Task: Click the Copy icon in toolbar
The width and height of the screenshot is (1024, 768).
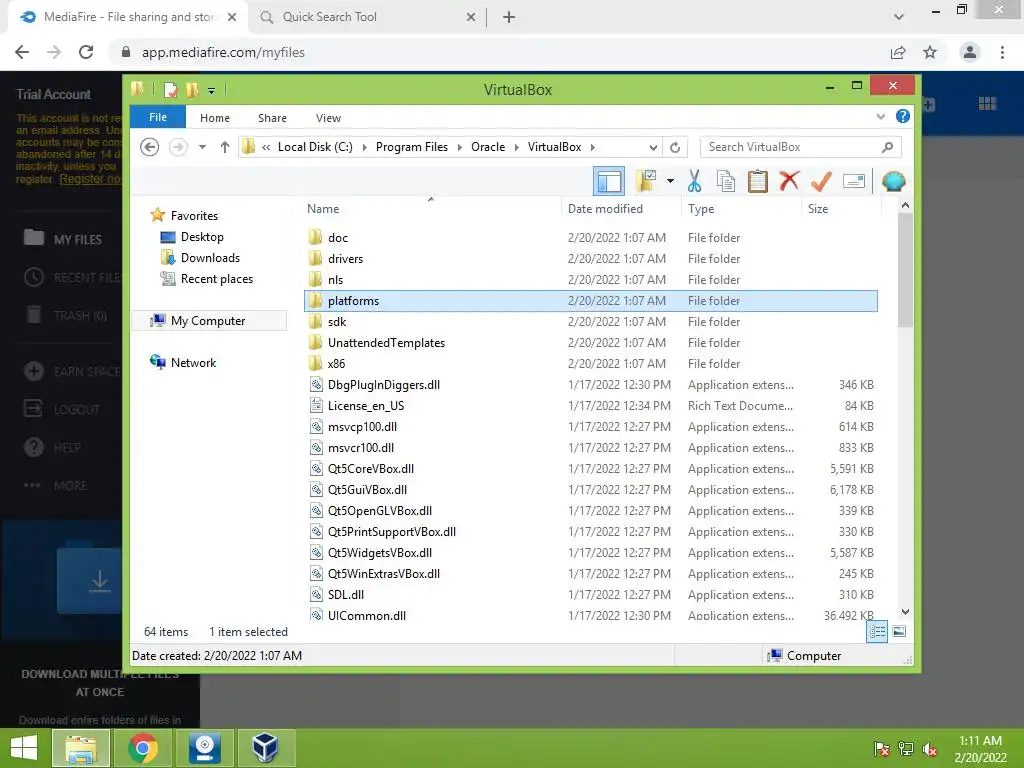Action: point(726,181)
